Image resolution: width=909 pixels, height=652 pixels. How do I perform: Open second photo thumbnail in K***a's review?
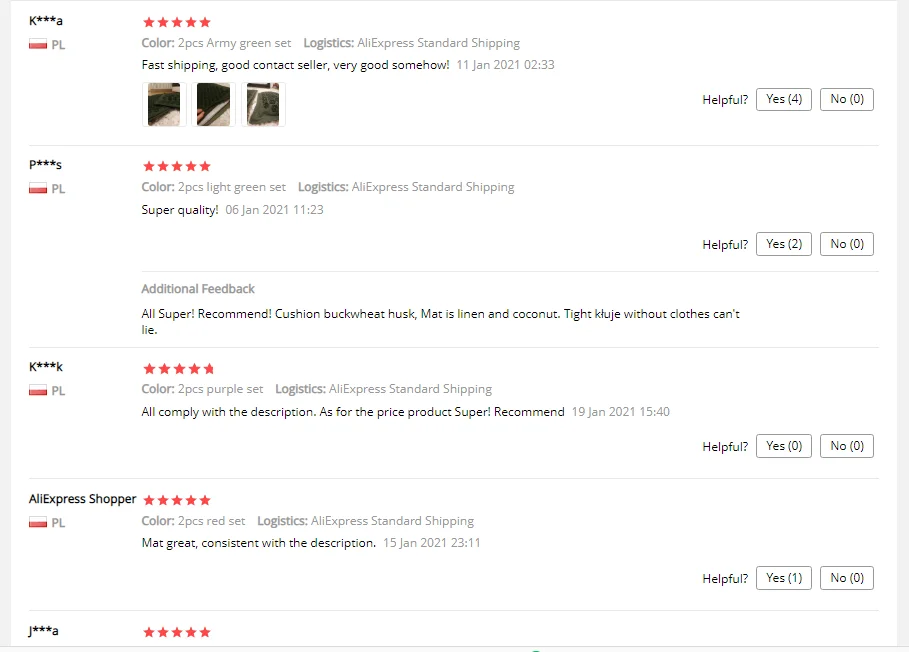(x=213, y=104)
